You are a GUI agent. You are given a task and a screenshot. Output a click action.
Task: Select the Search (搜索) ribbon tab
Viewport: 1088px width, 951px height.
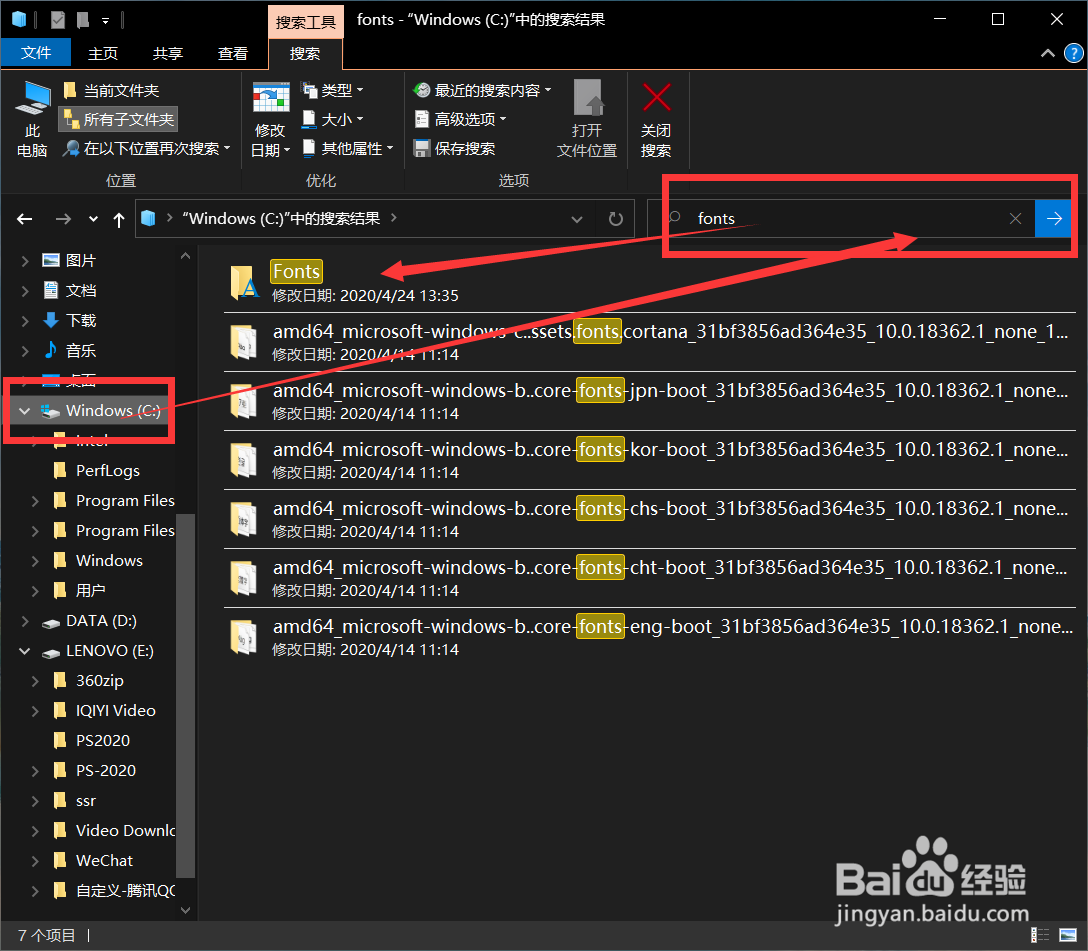tap(305, 53)
